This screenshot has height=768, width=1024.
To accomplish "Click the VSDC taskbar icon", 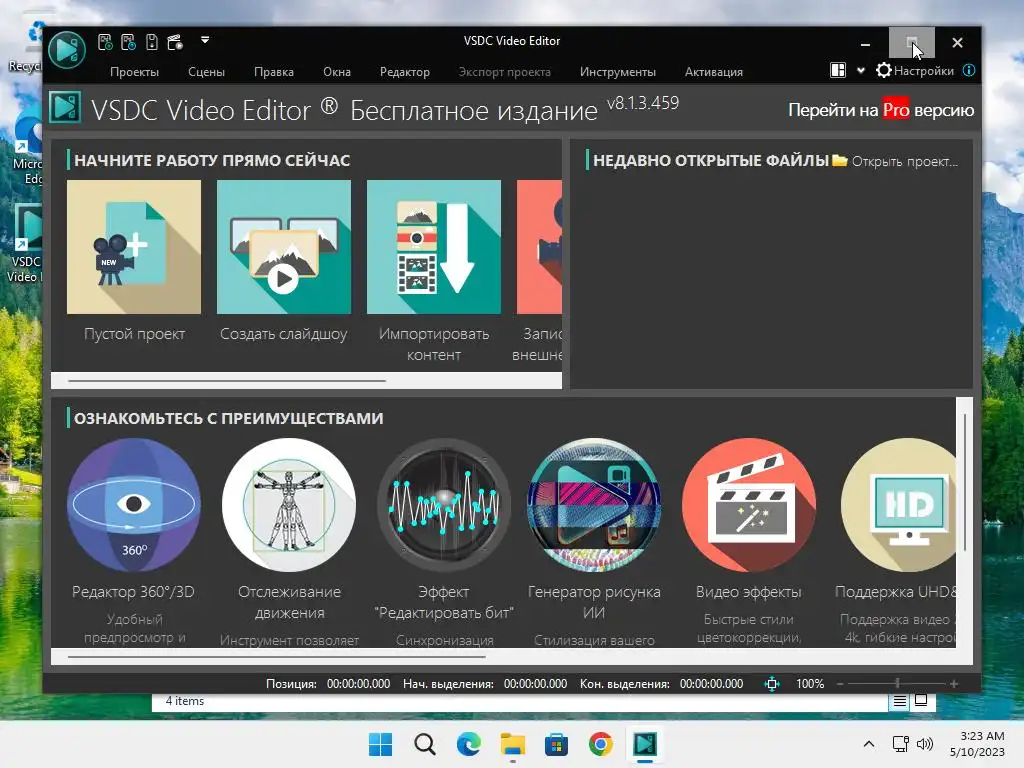I will 645,744.
